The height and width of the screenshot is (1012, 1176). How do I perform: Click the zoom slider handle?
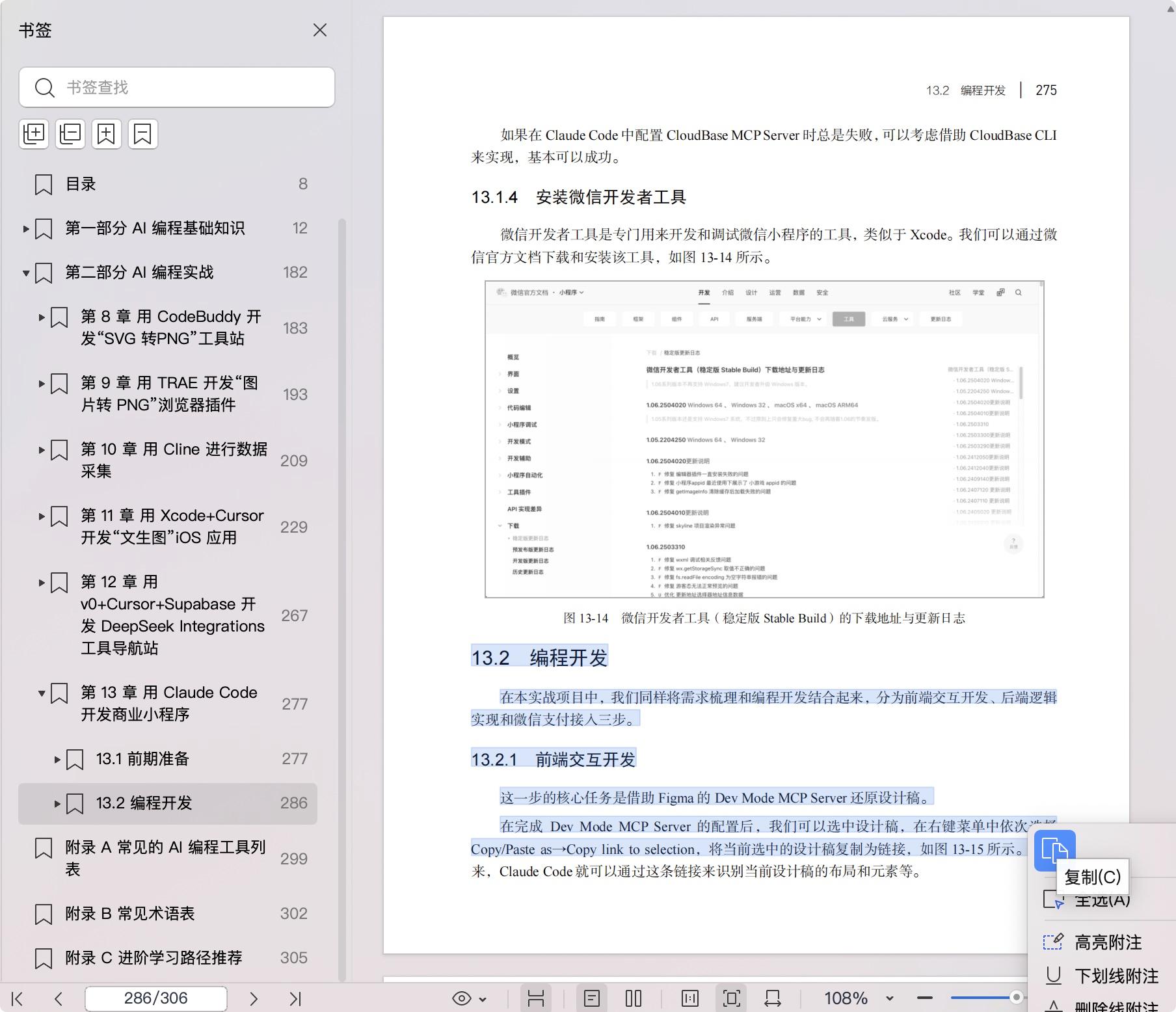[x=1016, y=998]
